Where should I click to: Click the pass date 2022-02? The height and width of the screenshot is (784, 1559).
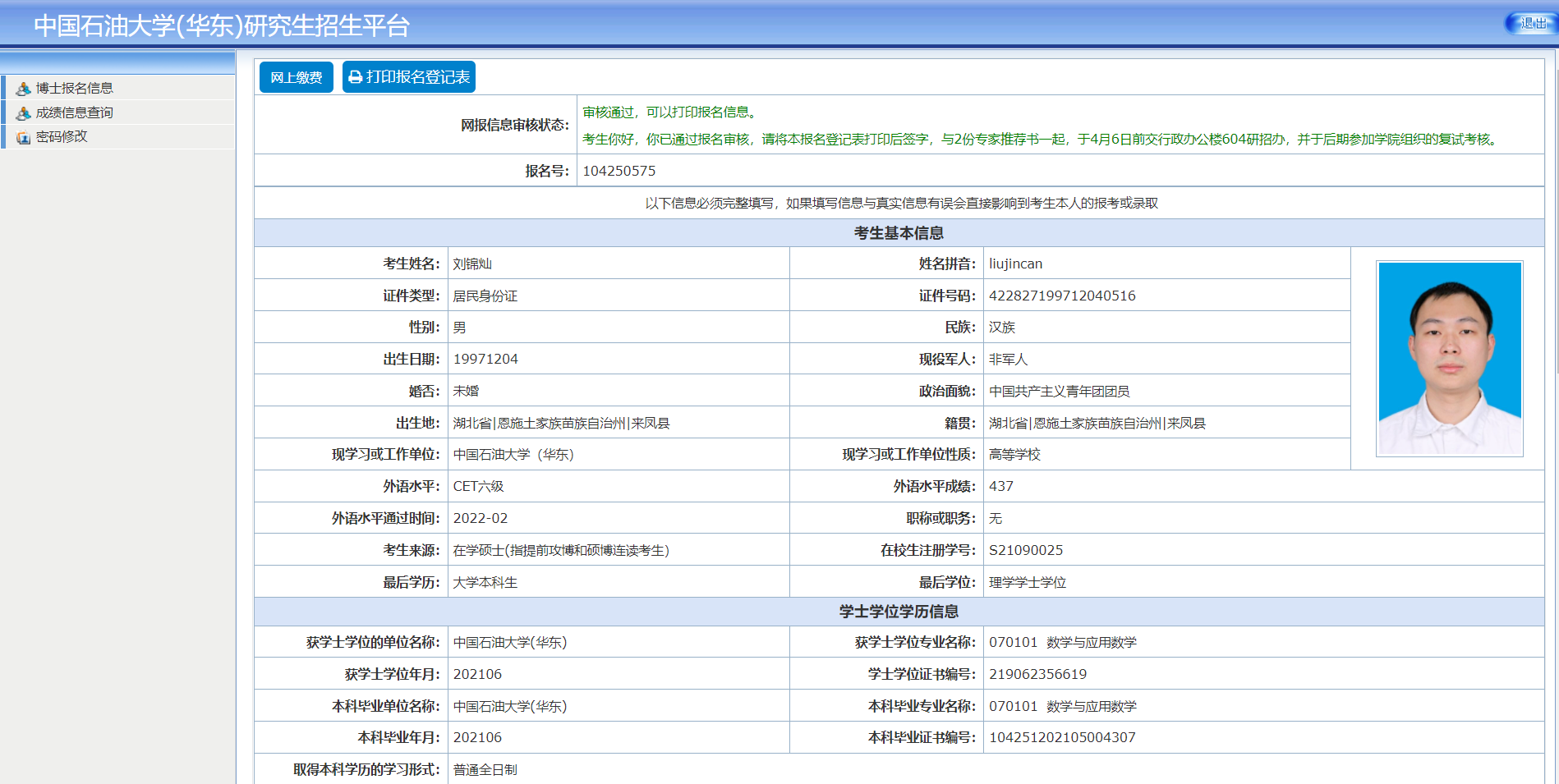(481, 518)
